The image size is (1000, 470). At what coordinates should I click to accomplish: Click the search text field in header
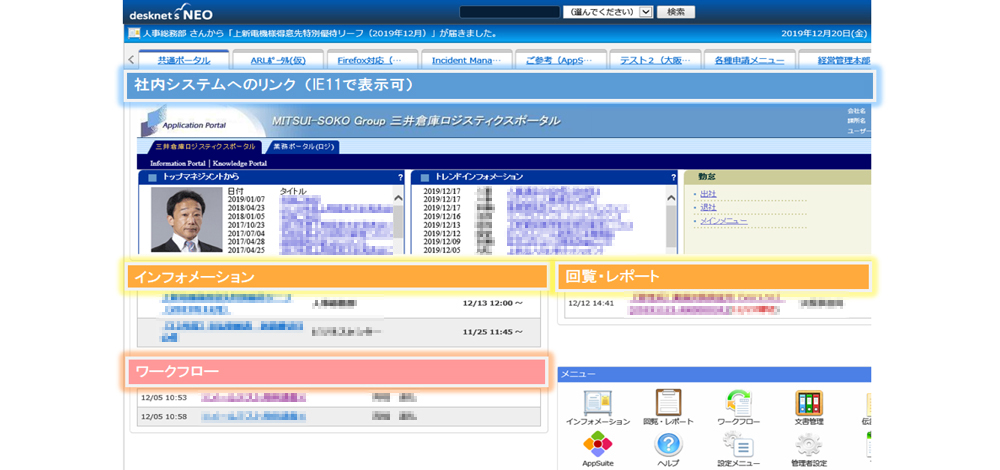click(x=509, y=11)
